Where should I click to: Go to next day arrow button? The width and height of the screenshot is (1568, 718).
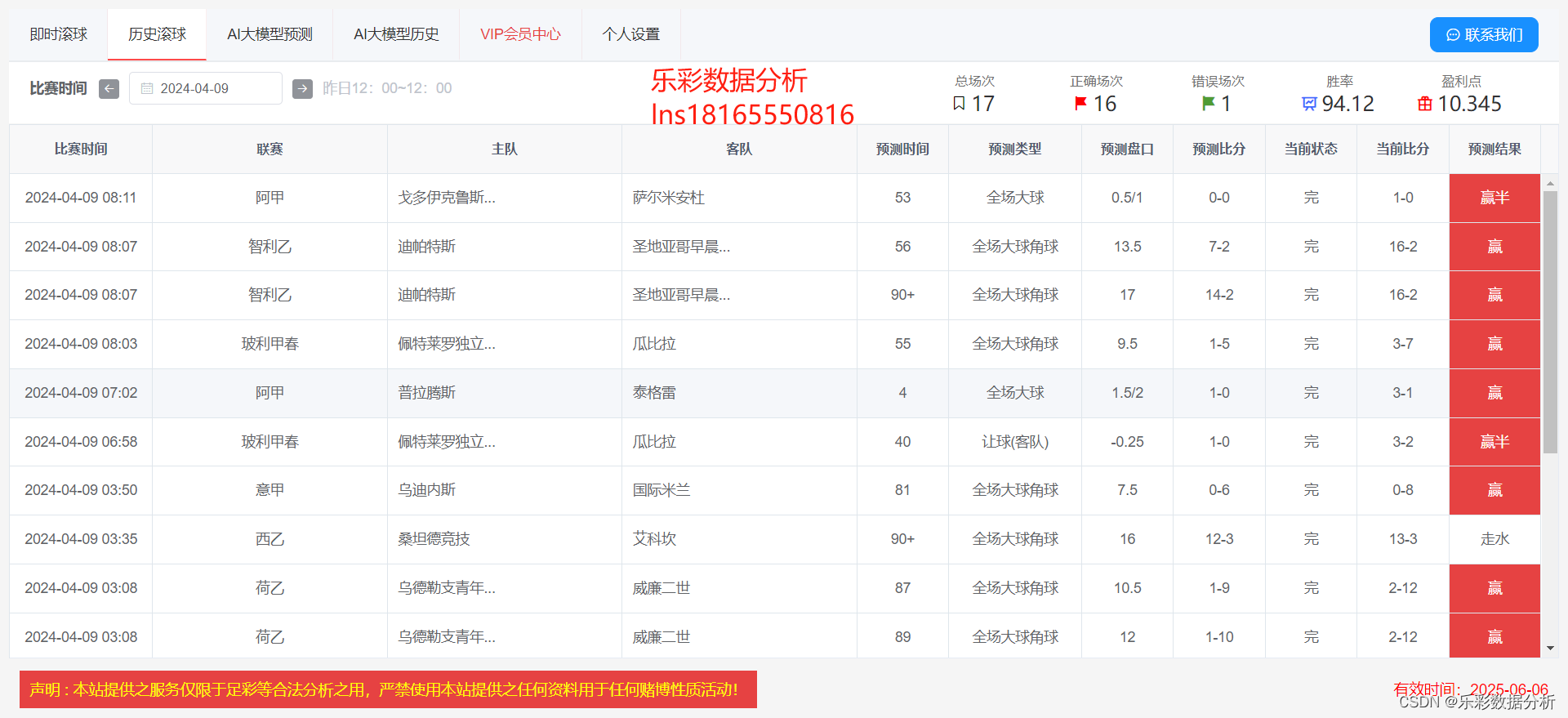click(x=302, y=88)
